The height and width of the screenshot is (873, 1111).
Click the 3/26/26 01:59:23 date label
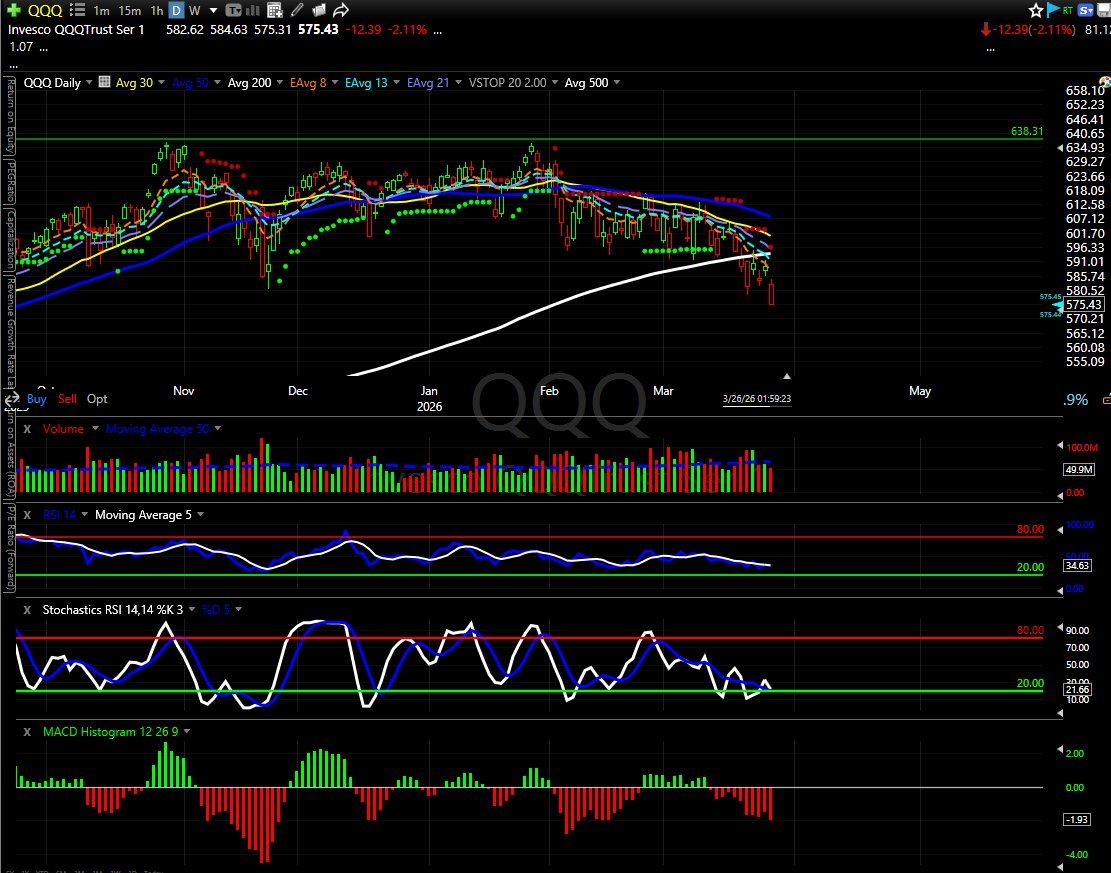pyautogui.click(x=757, y=399)
